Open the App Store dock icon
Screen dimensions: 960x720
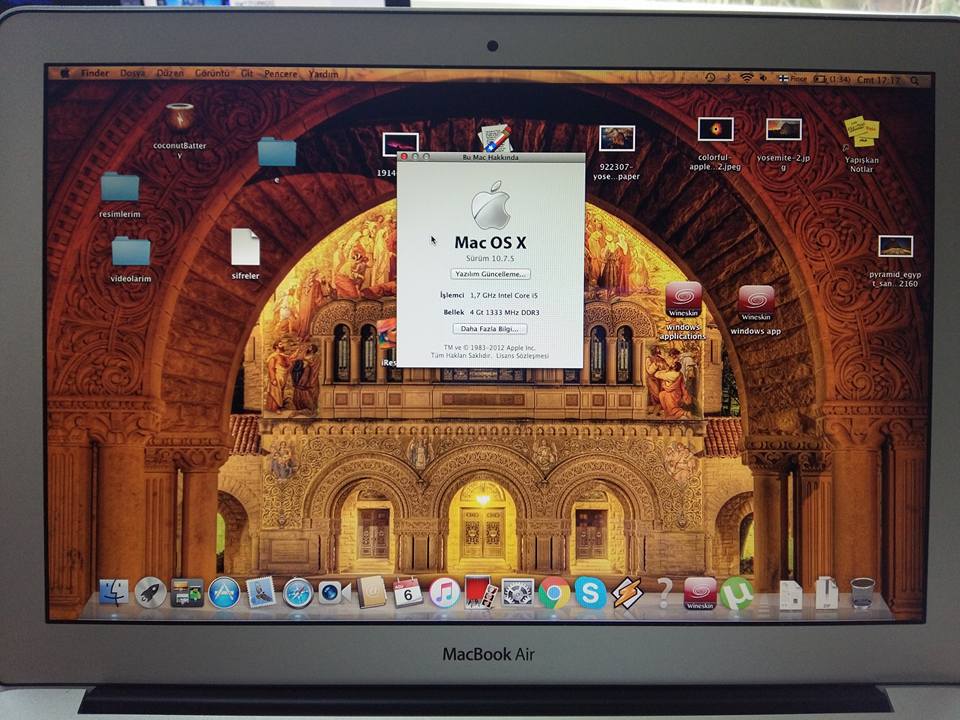pos(224,593)
